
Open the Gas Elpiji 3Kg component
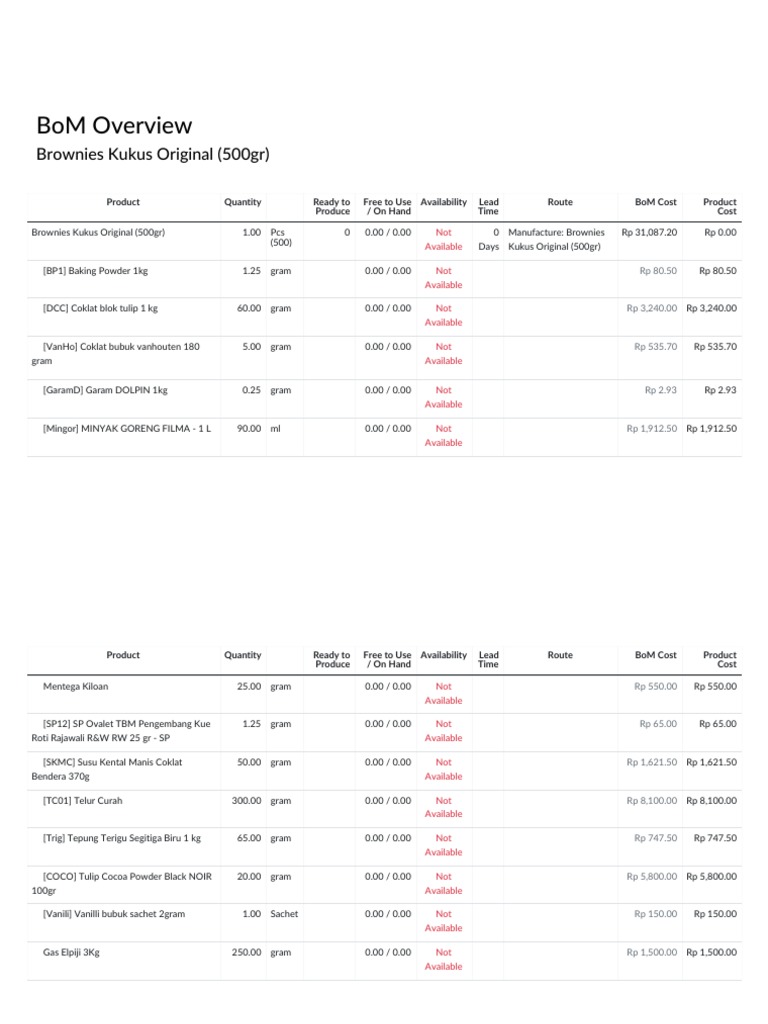point(71,953)
